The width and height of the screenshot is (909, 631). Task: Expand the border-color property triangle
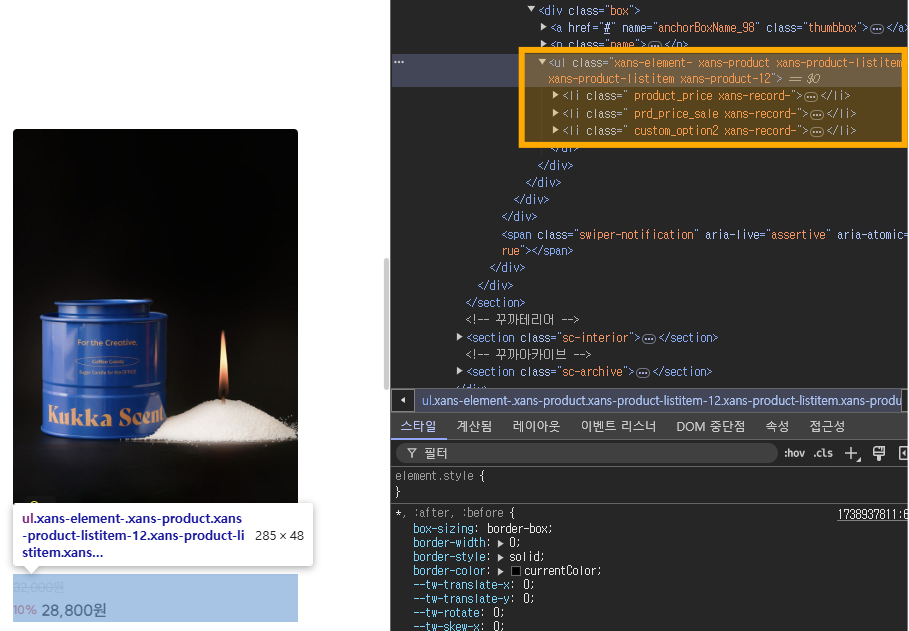pos(500,571)
